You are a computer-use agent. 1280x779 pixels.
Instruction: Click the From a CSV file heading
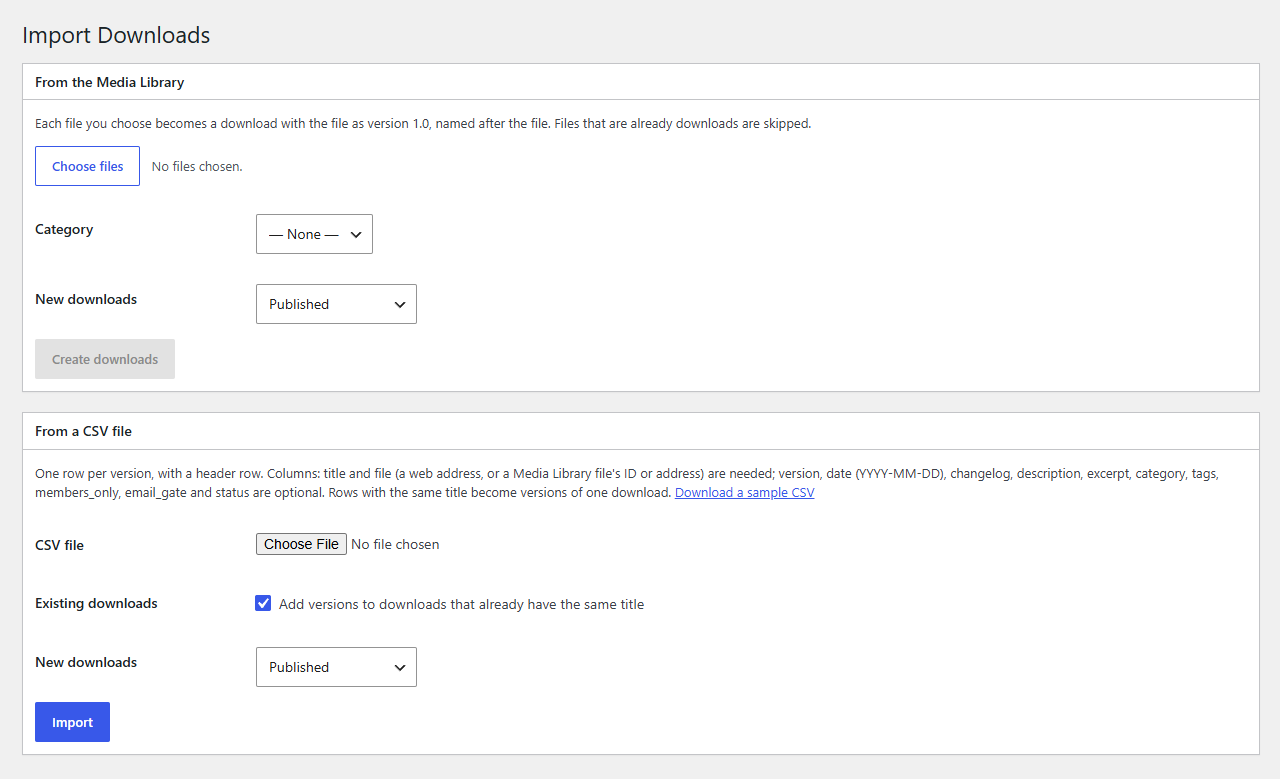84,431
